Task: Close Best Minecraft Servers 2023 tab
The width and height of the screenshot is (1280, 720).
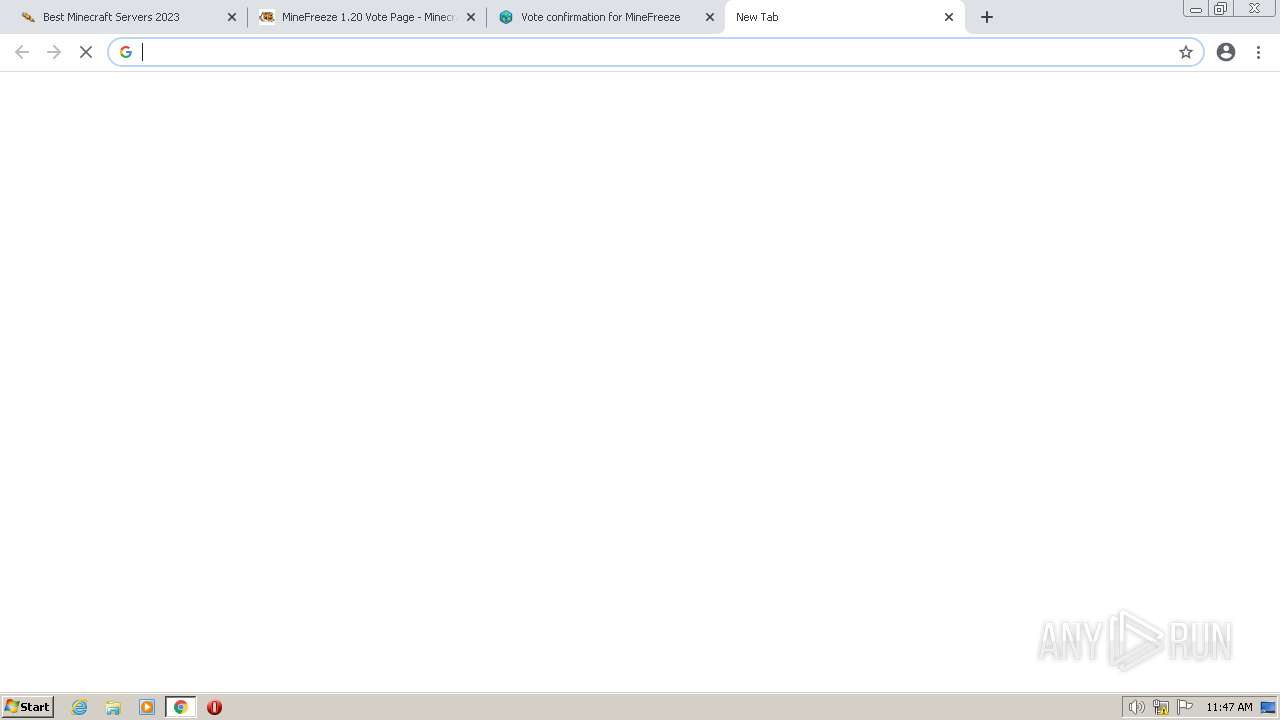Action: tap(232, 17)
